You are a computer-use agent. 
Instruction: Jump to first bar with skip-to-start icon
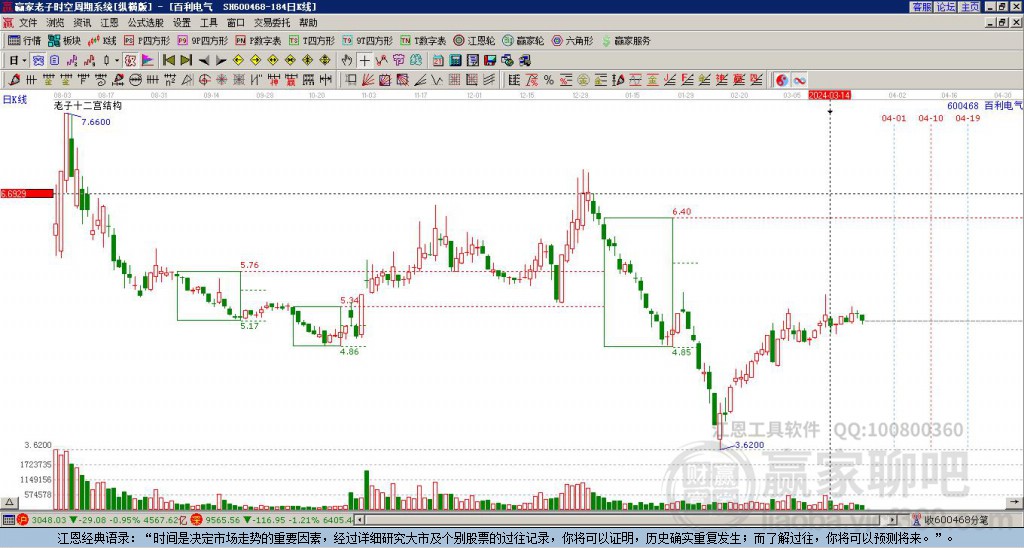click(x=168, y=60)
